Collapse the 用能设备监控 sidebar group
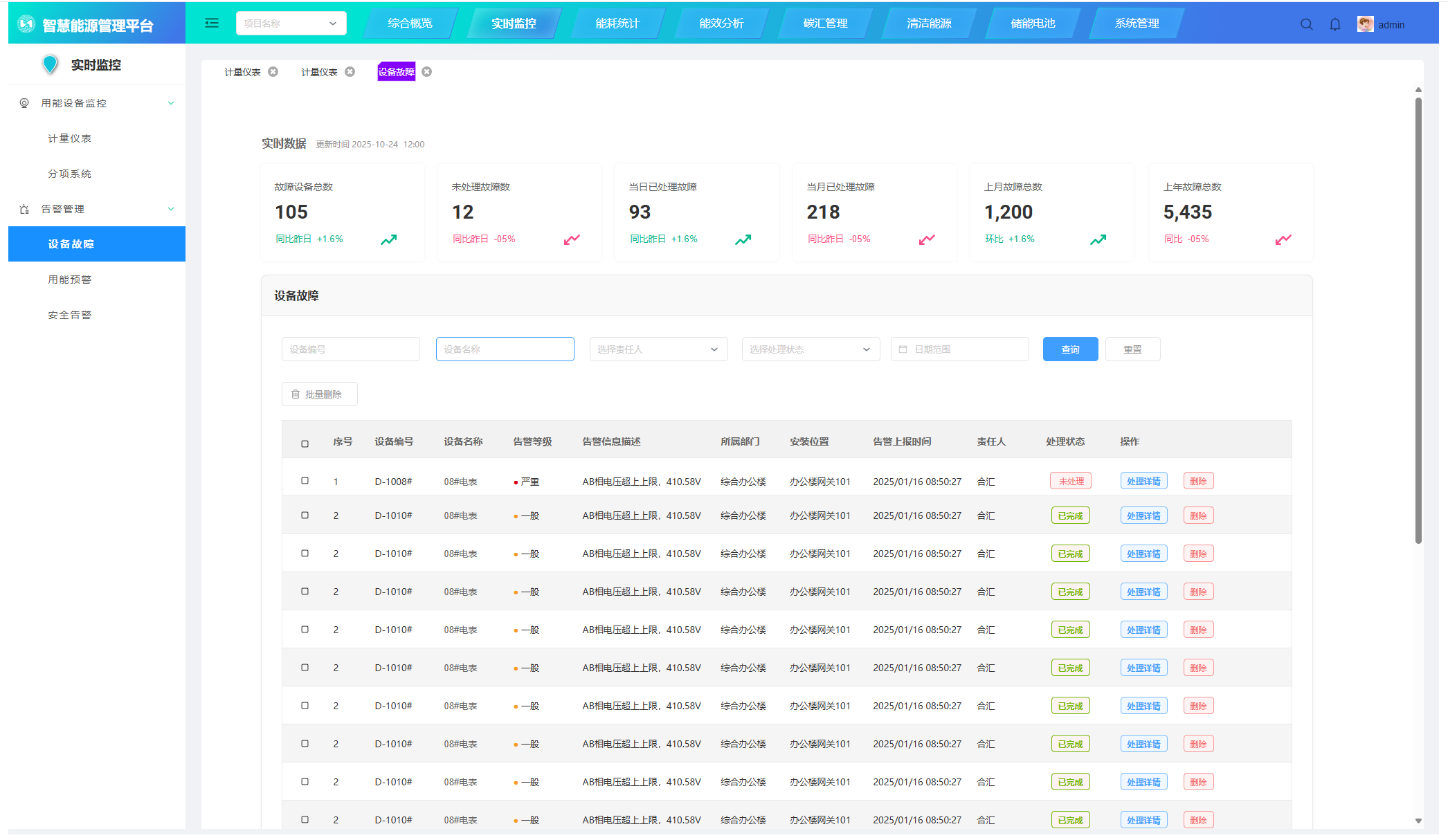Image resolution: width=1448 pixels, height=840 pixels. pos(171,103)
